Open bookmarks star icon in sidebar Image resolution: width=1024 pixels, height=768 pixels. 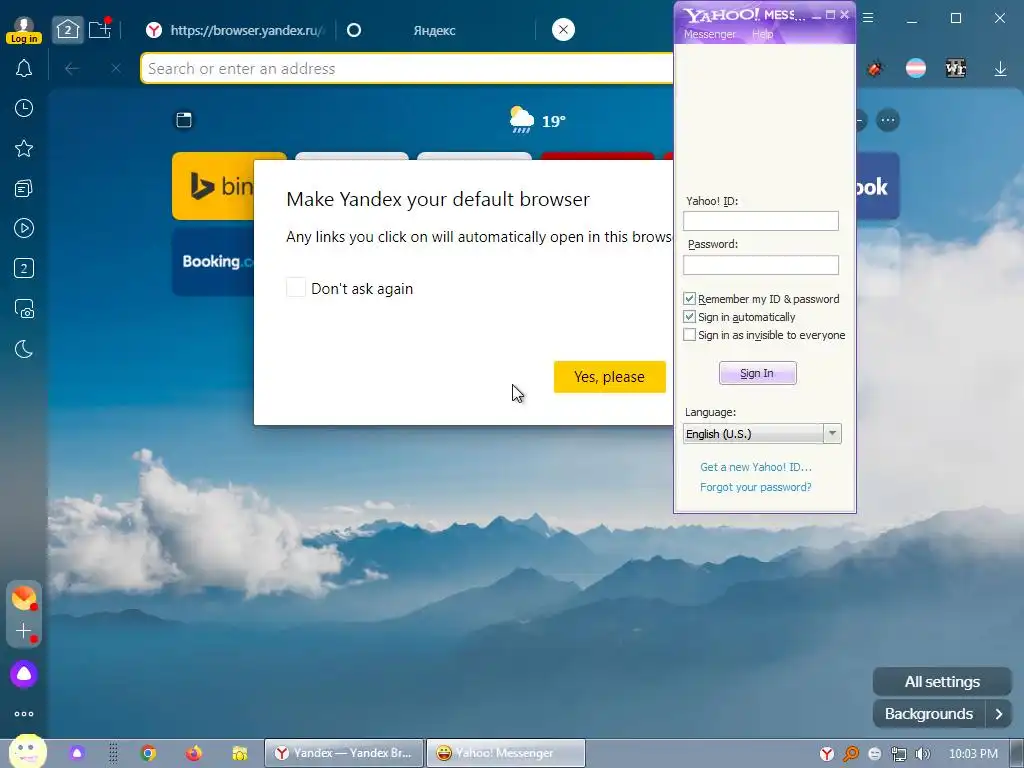pos(24,148)
